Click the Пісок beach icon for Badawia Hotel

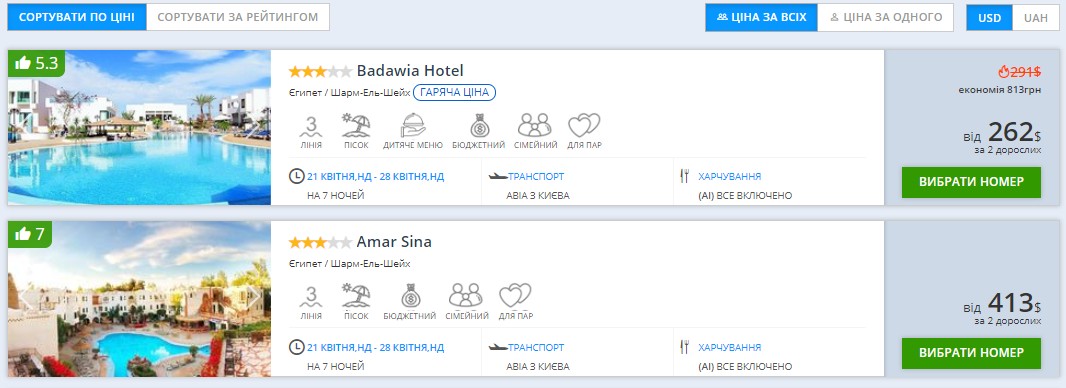click(x=356, y=131)
